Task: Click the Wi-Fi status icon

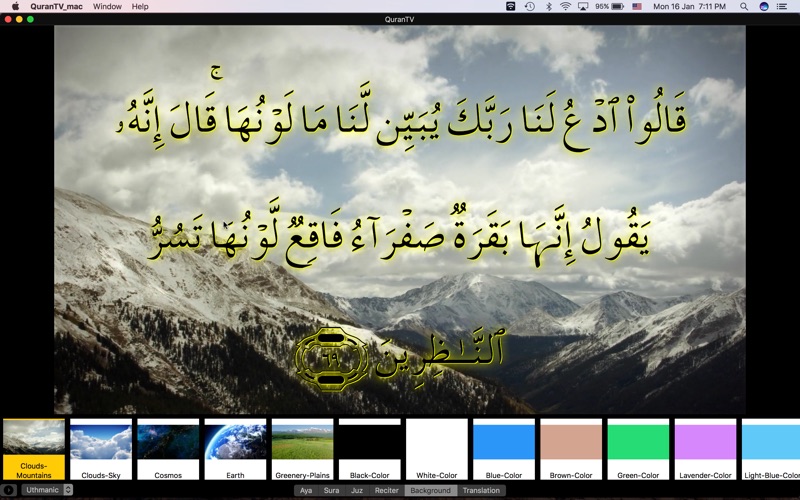Action: click(x=565, y=7)
